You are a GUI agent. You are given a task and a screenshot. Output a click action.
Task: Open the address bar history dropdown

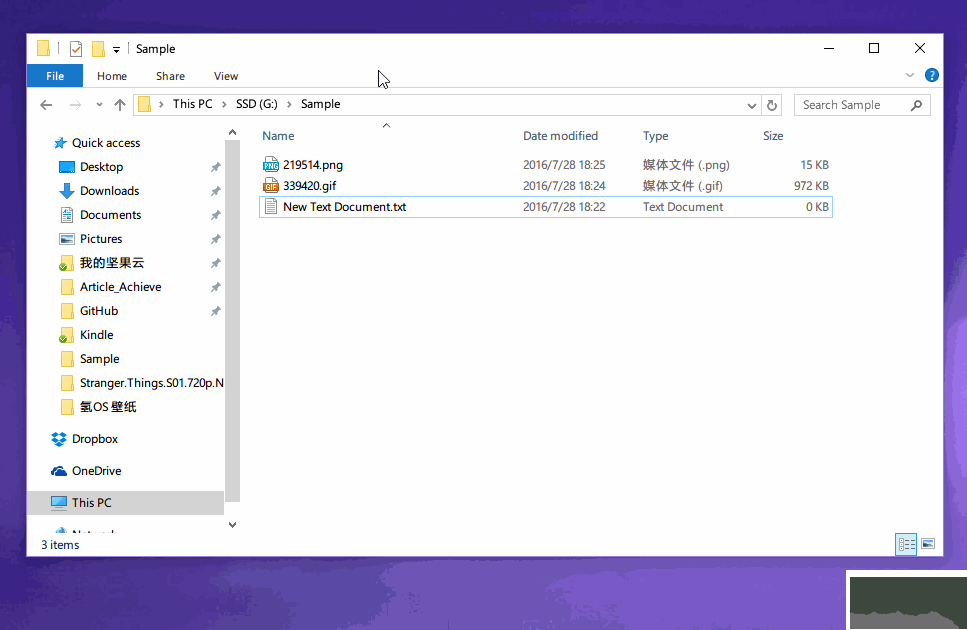pos(752,105)
